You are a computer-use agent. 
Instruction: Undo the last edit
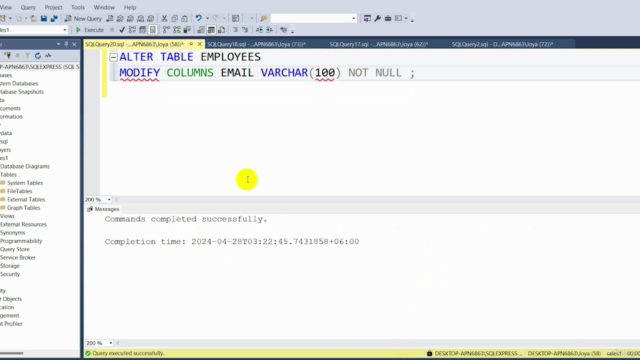point(198,18)
